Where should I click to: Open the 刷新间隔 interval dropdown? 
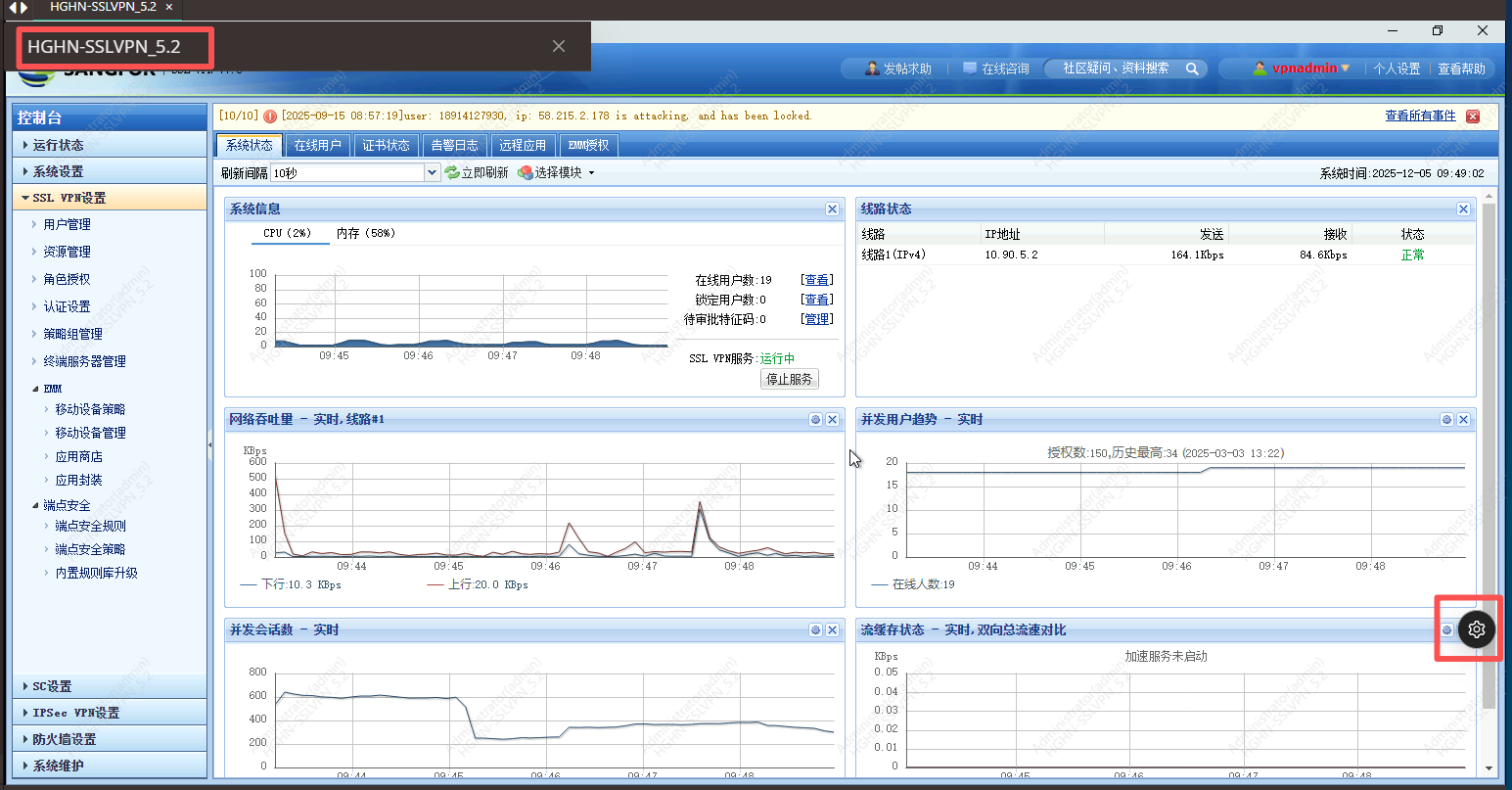(x=432, y=172)
